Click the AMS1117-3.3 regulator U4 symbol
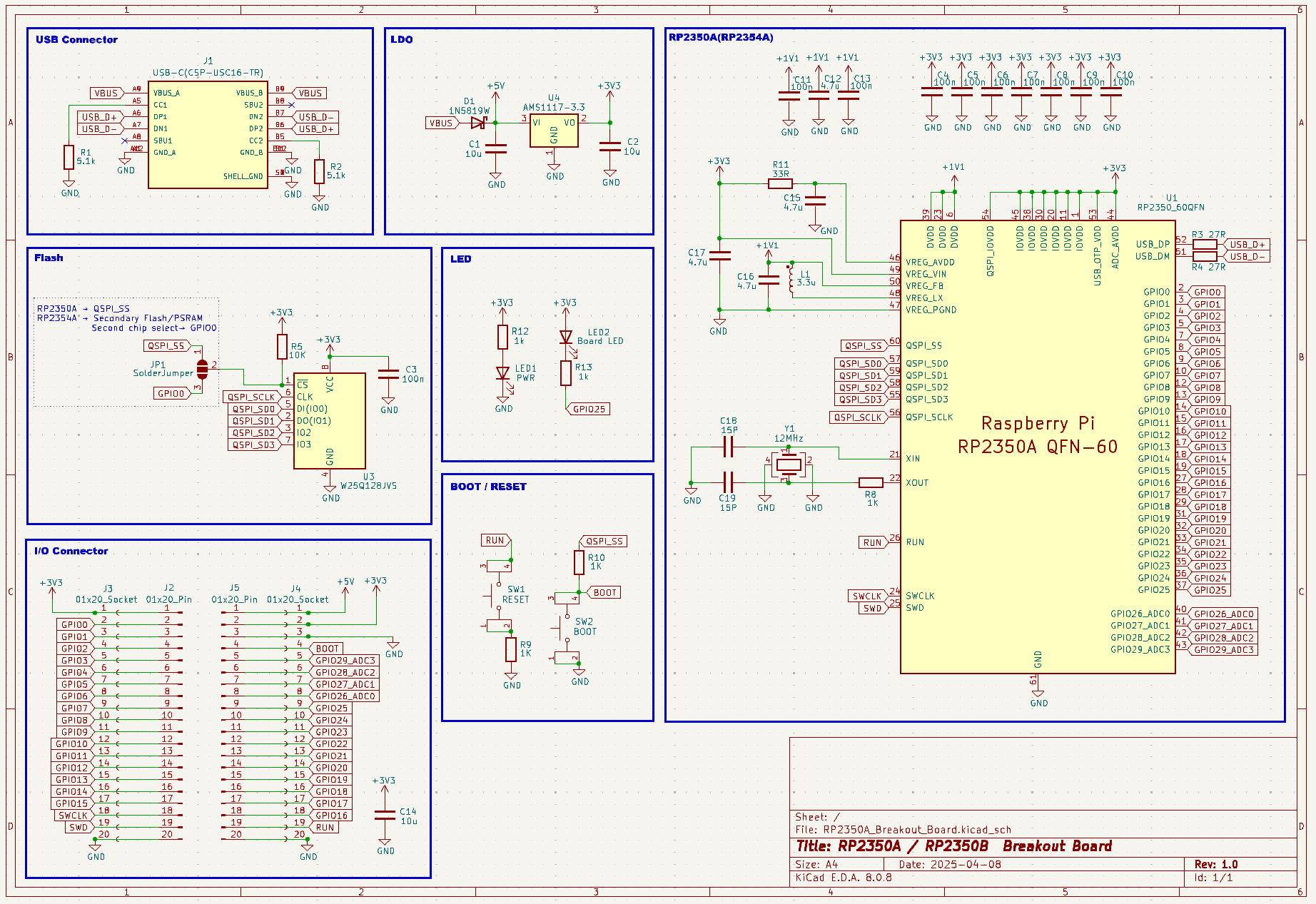Screen dimensions: 1316x904 click(554, 131)
